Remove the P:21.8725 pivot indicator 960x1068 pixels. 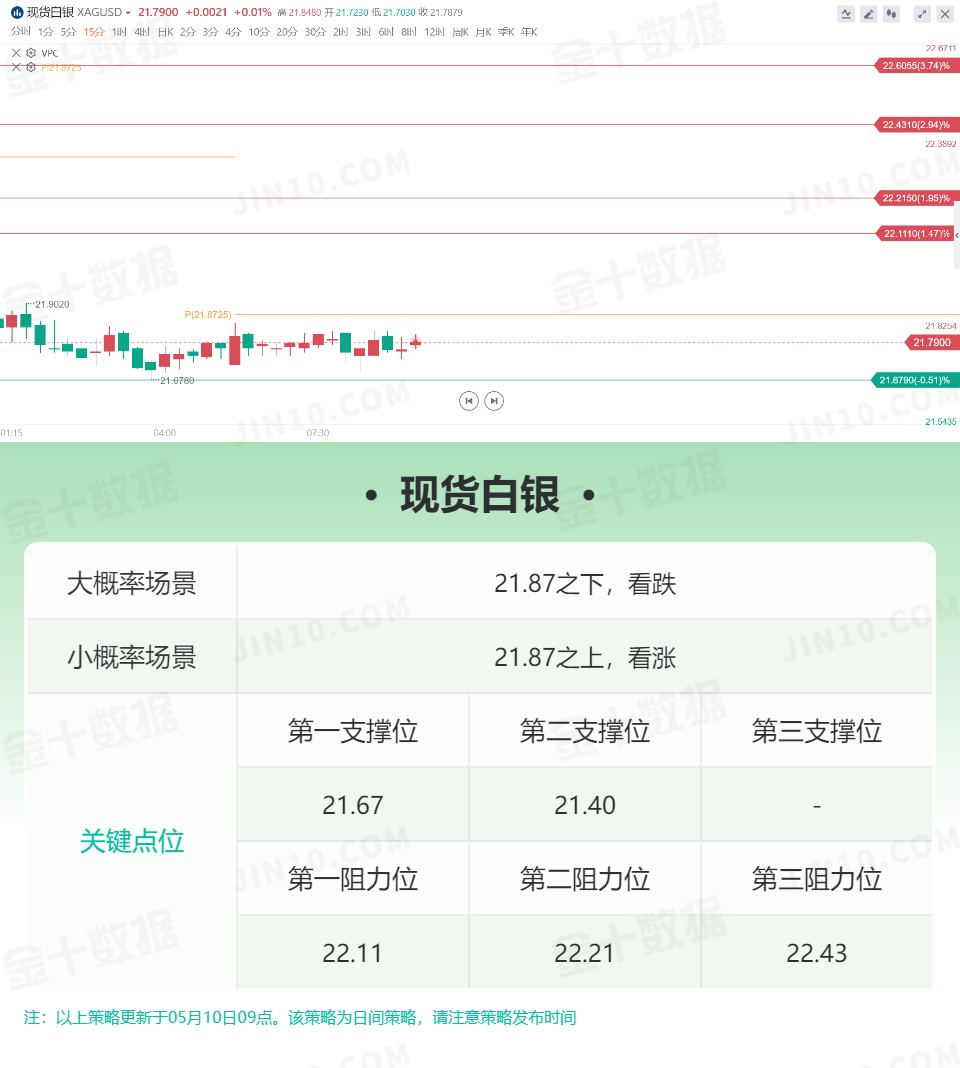pos(16,67)
